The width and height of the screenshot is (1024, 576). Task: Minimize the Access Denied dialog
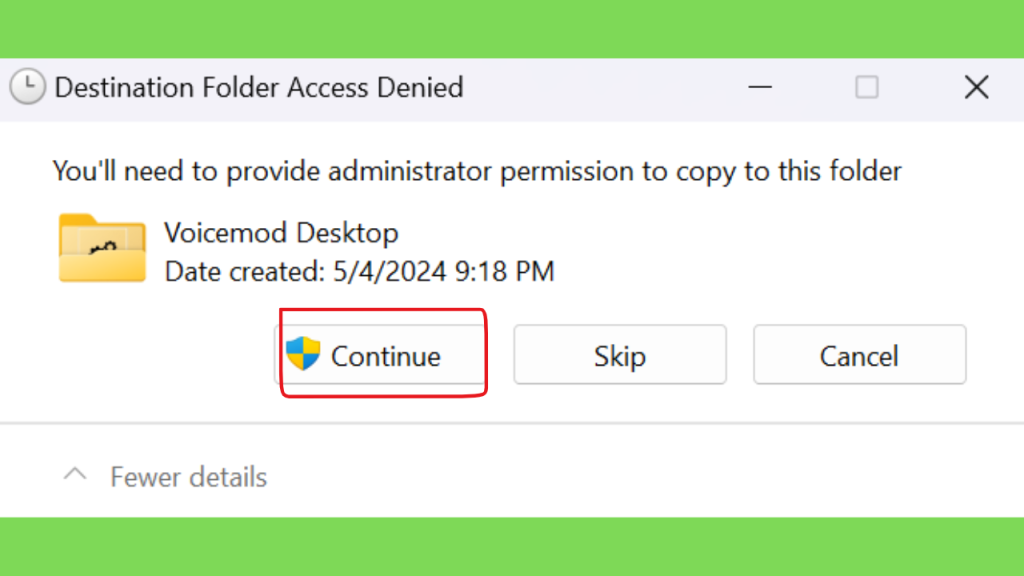point(760,87)
